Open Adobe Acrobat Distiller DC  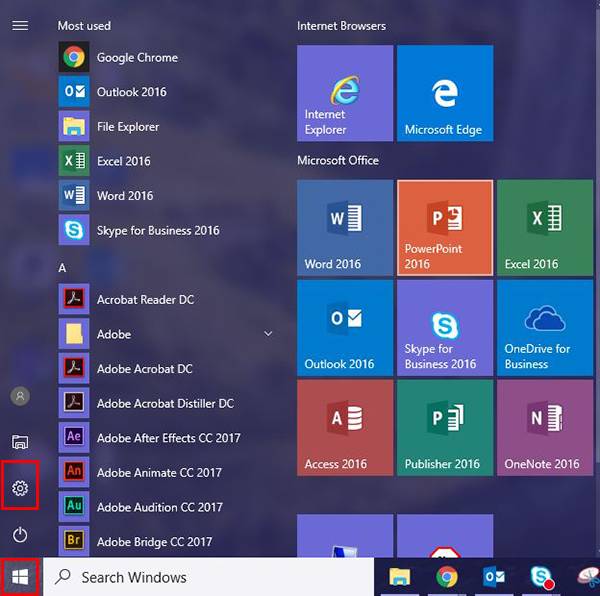tap(166, 403)
